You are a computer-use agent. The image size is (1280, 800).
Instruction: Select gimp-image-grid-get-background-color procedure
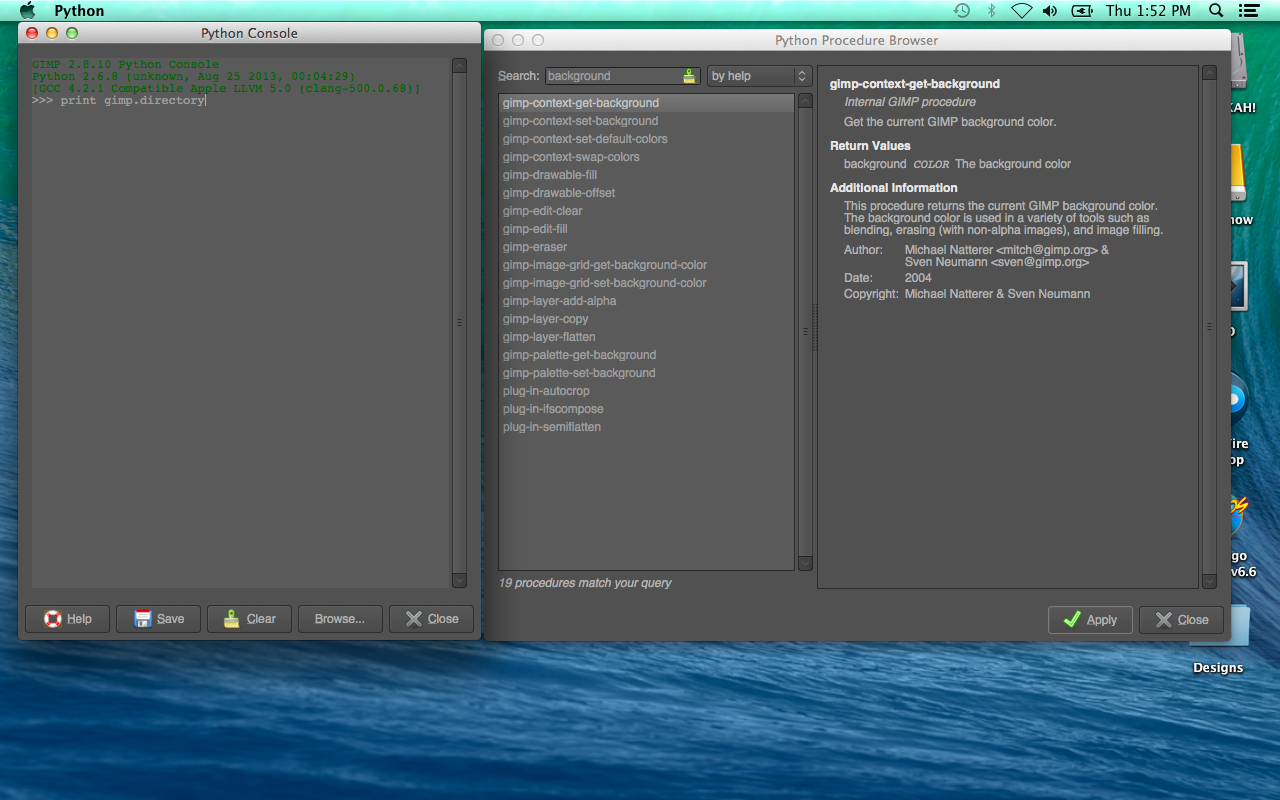coord(646,265)
